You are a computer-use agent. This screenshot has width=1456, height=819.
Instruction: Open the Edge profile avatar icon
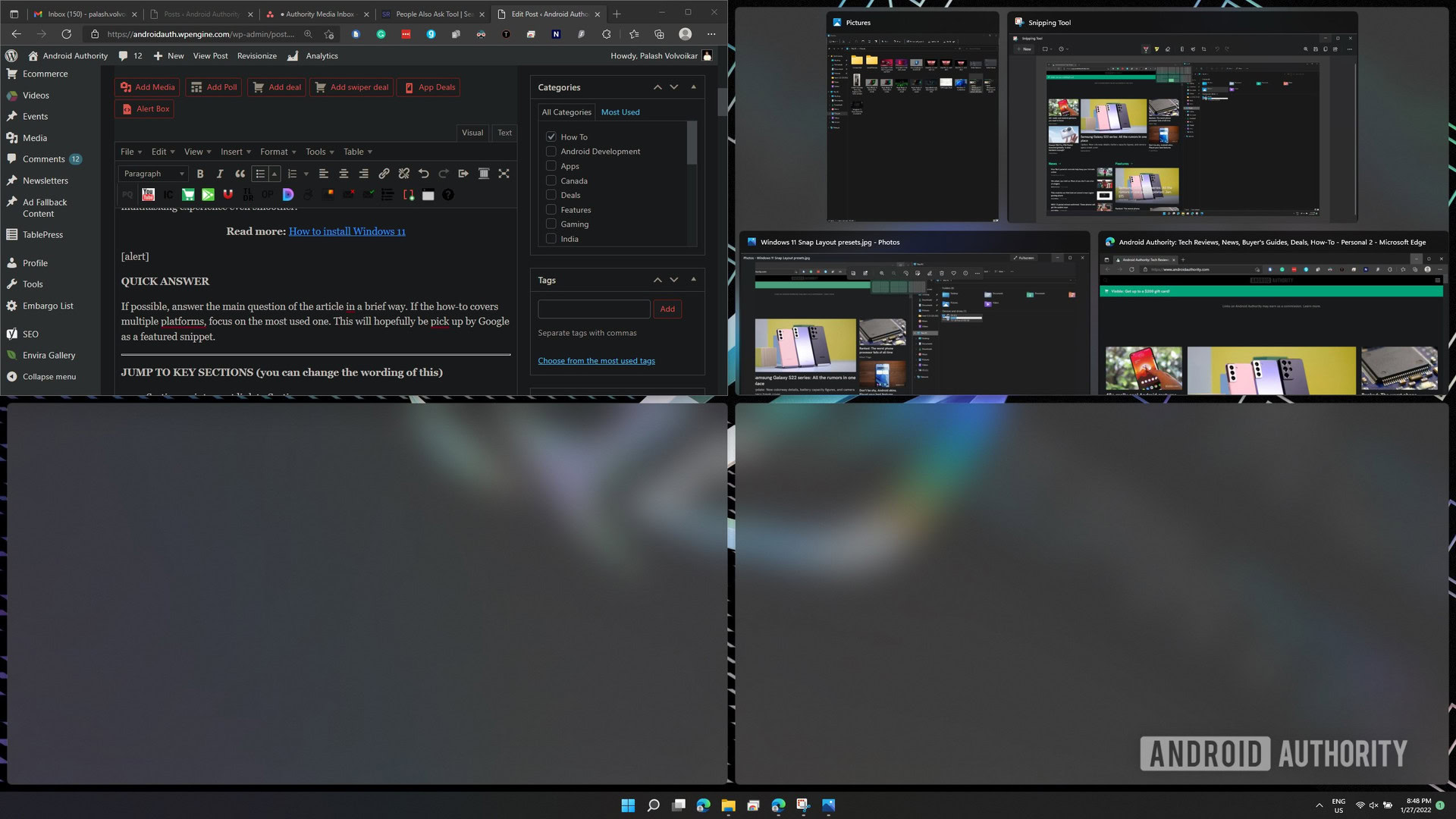685,34
